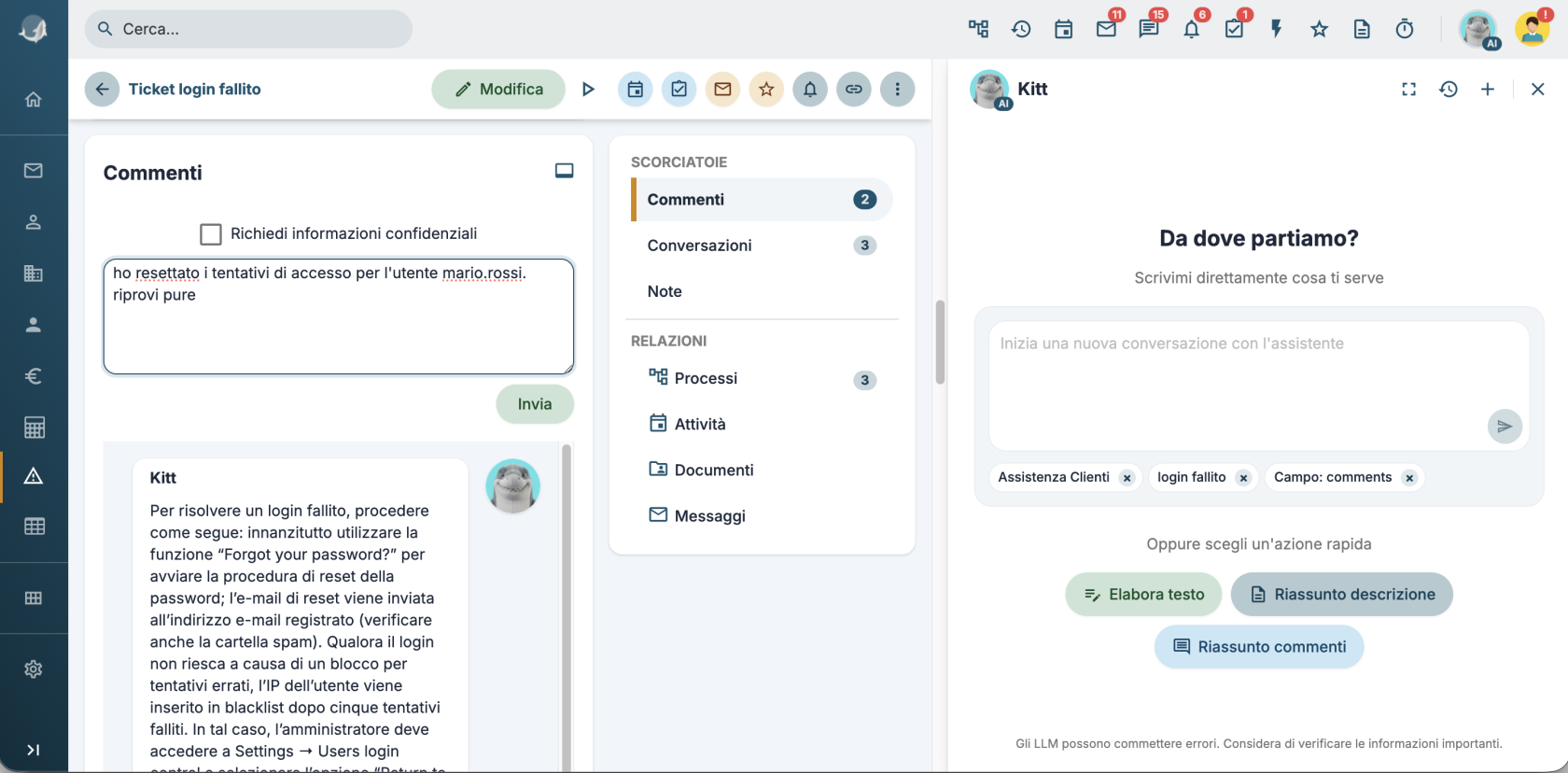The height and width of the screenshot is (773, 1568).
Task: Open Processi relation
Action: (x=762, y=378)
